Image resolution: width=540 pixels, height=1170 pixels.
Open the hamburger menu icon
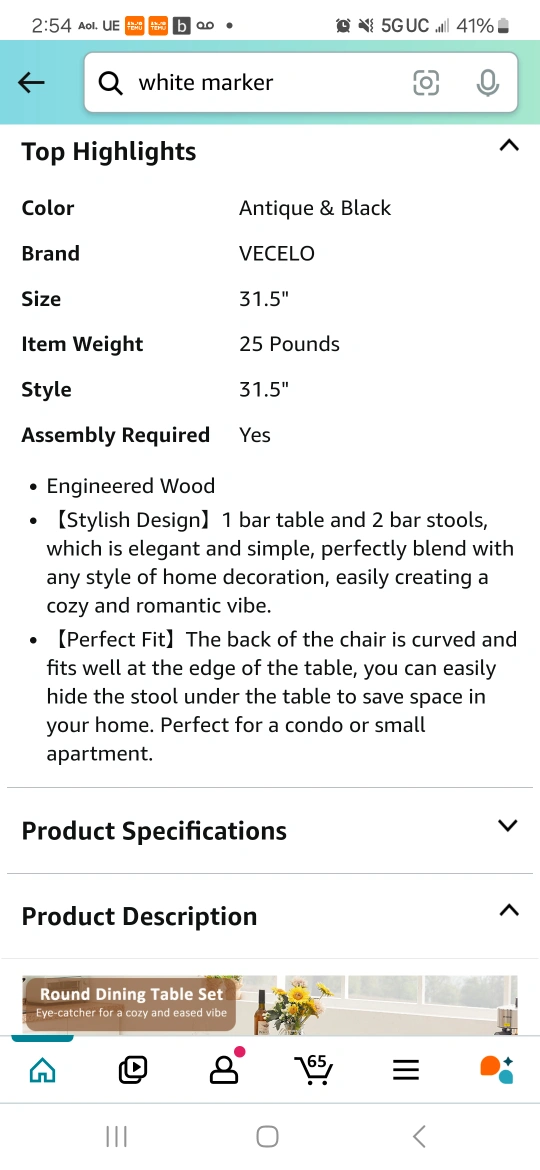pyautogui.click(x=406, y=1071)
